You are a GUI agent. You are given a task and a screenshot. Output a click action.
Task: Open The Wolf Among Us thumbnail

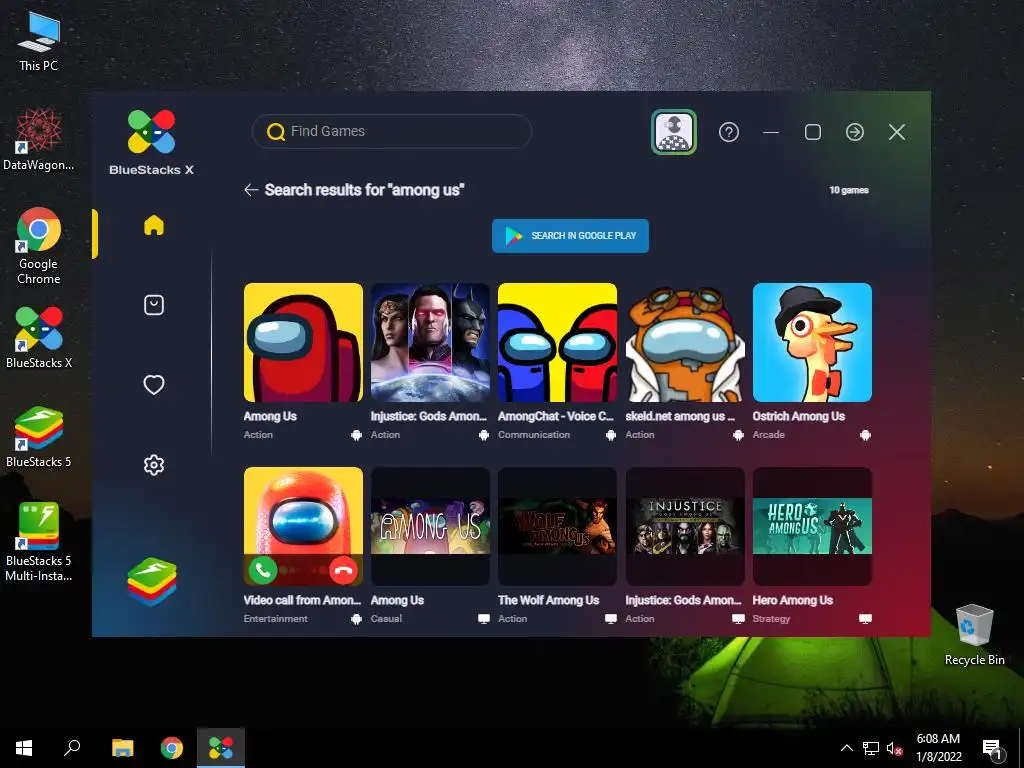[557, 526]
